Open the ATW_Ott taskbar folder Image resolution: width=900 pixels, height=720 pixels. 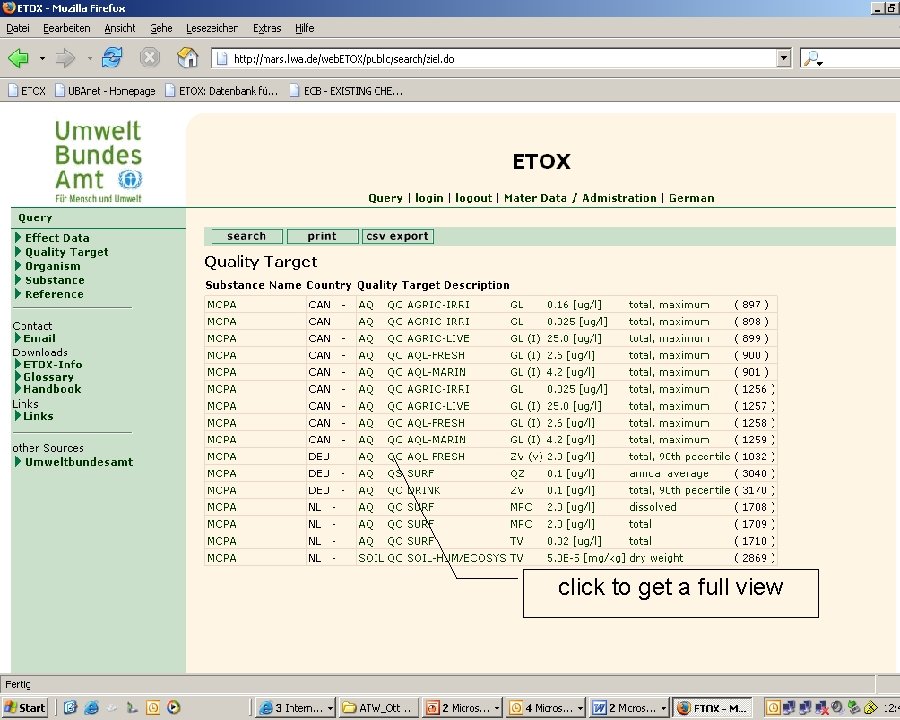(x=378, y=708)
